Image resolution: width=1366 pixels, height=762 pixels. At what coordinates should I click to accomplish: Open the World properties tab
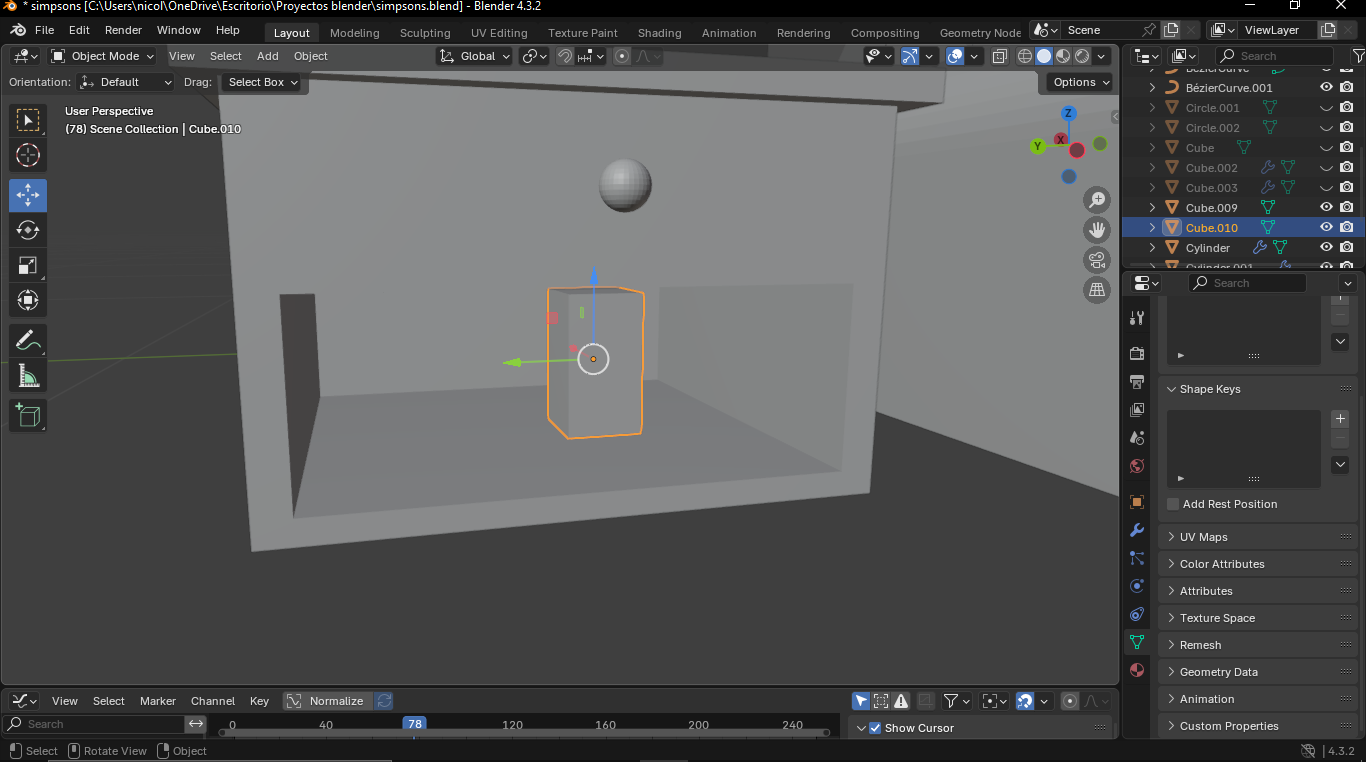(x=1137, y=466)
